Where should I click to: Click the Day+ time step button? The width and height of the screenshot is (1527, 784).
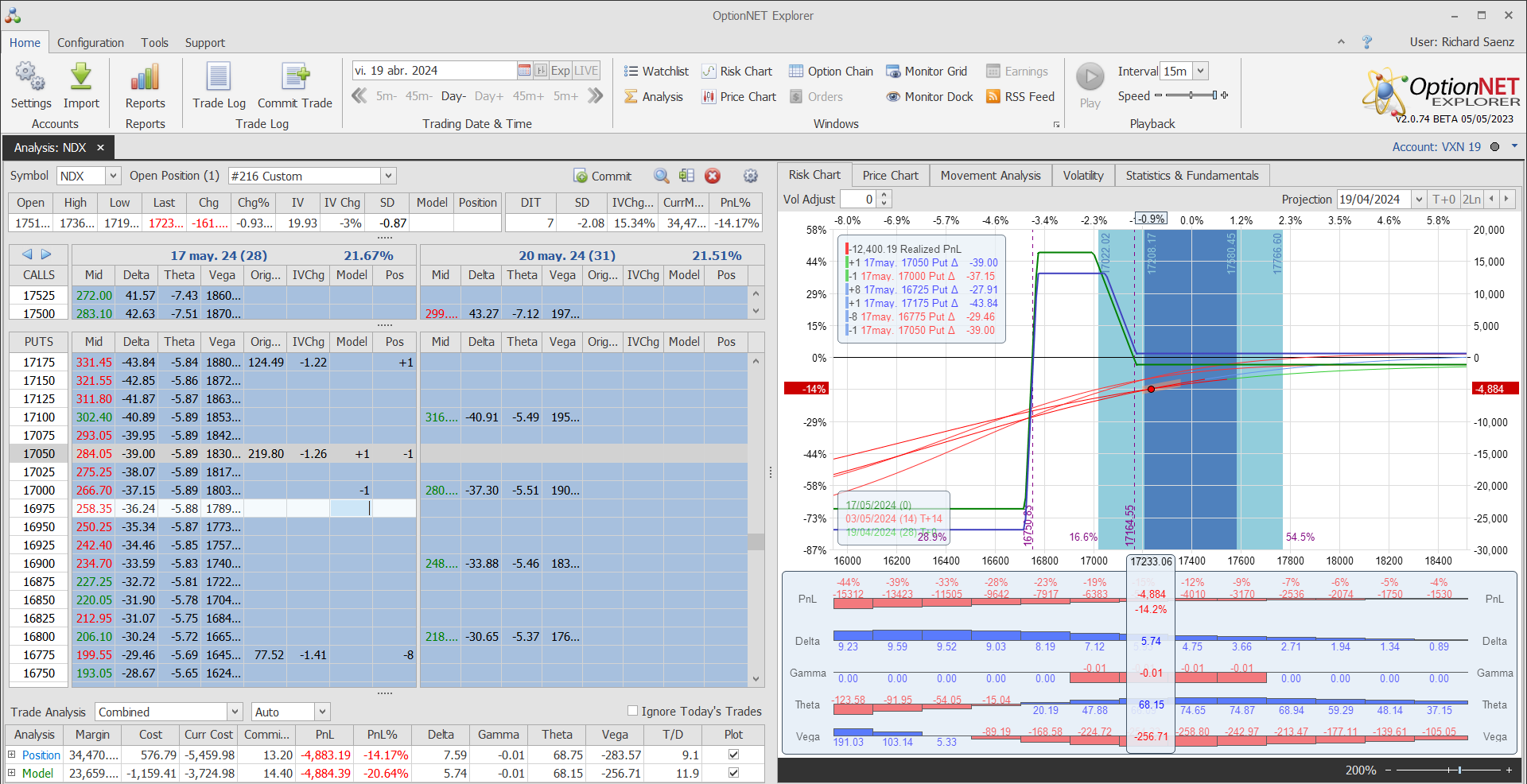(488, 96)
